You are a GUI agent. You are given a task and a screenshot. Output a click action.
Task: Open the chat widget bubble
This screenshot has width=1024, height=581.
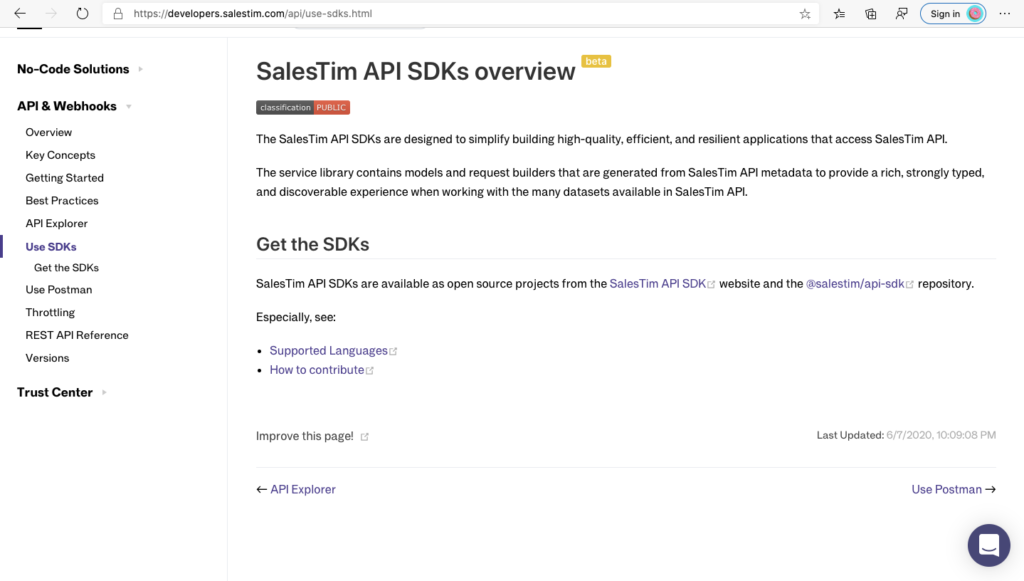tap(989, 545)
